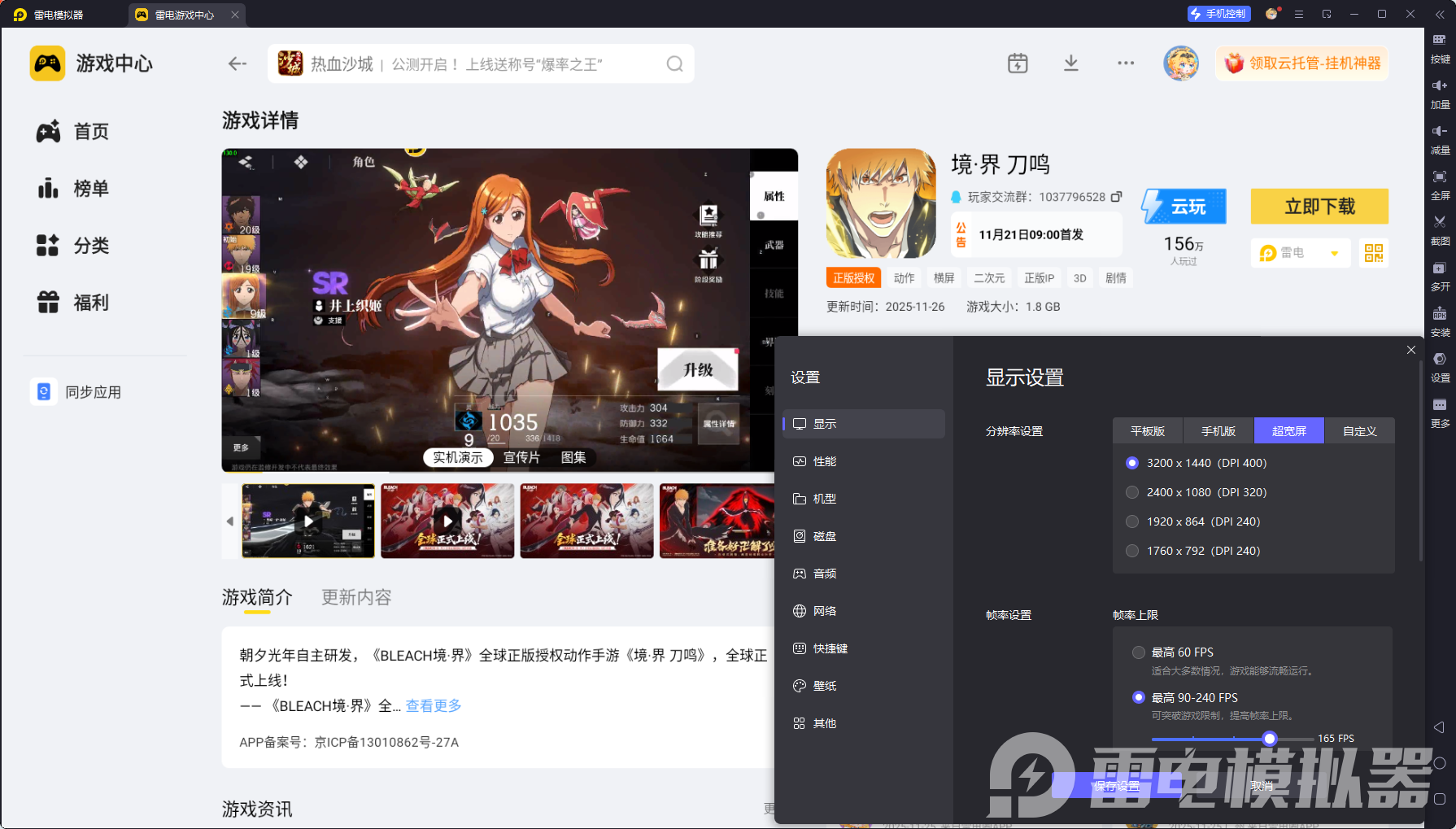Select the 宣传片 media tab
Image resolution: width=1456 pixels, height=829 pixels.
coord(521,457)
